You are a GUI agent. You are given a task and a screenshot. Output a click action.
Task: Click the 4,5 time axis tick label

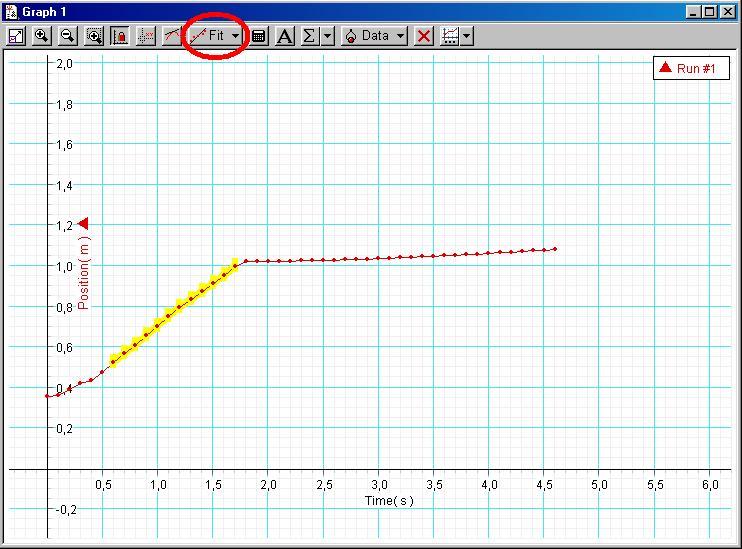[544, 485]
